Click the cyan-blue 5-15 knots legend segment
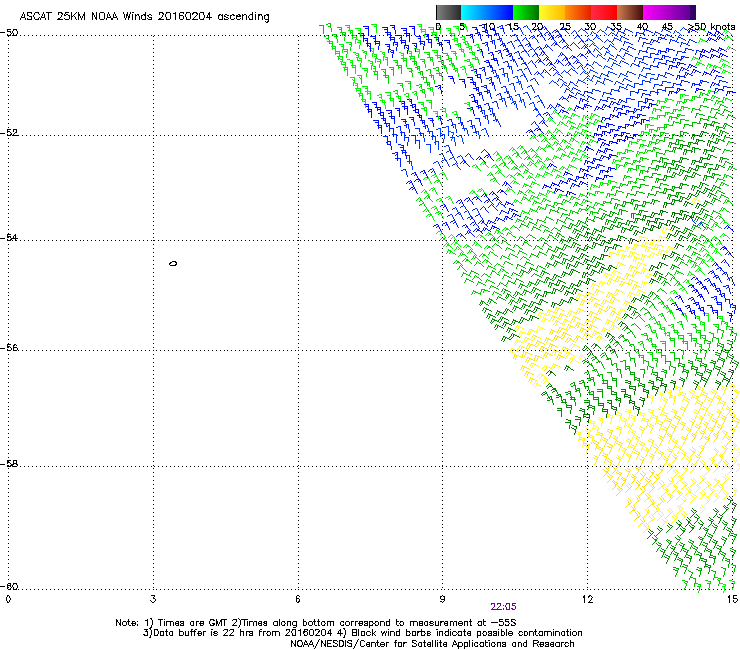The width and height of the screenshot is (740, 650). pos(487,12)
